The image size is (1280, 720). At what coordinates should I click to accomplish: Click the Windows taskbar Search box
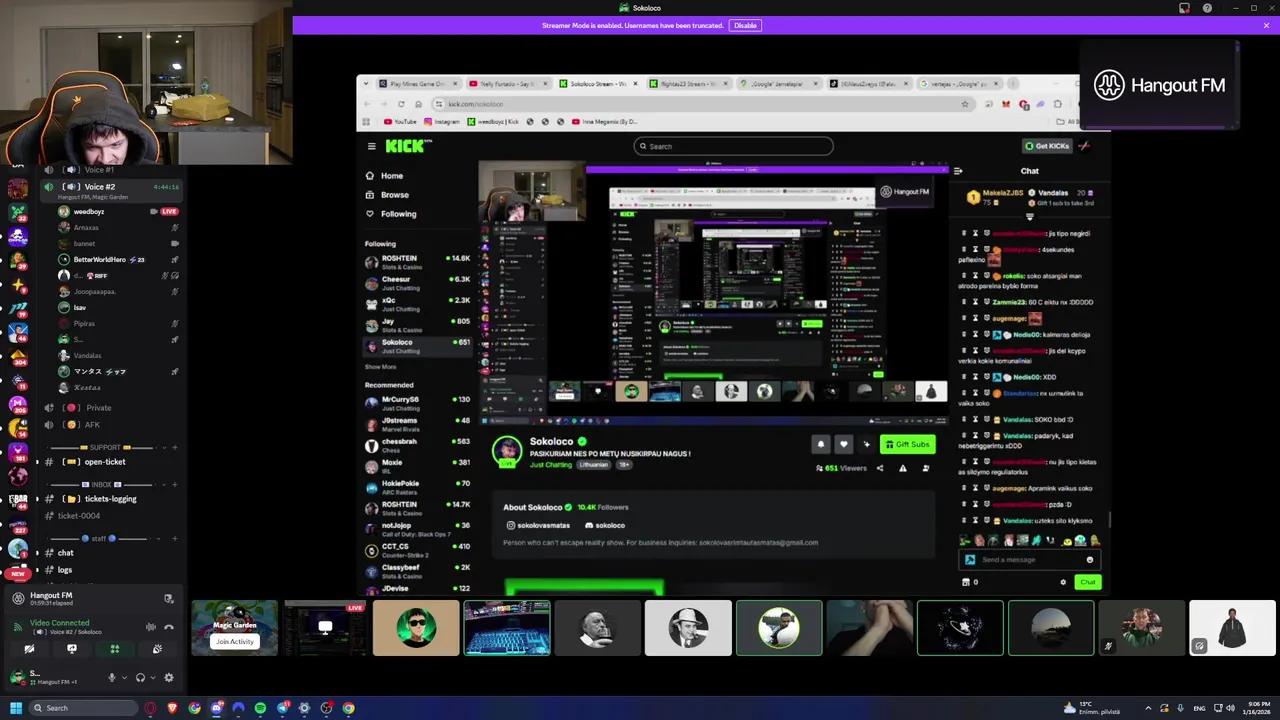[84, 708]
